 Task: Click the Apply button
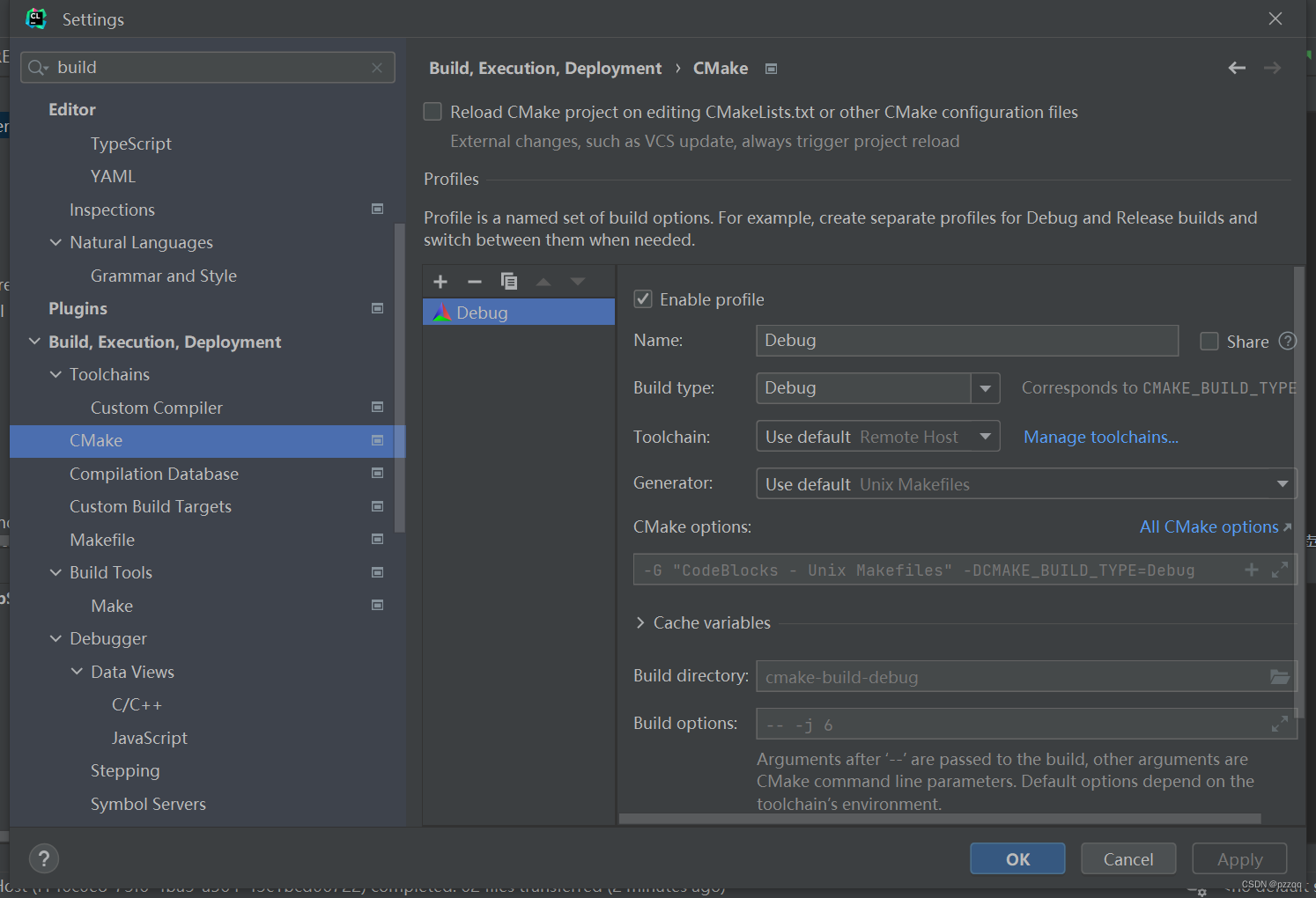(x=1239, y=858)
